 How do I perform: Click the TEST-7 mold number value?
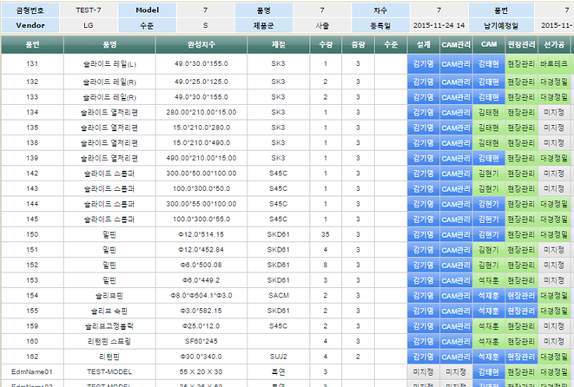pyautogui.click(x=88, y=10)
